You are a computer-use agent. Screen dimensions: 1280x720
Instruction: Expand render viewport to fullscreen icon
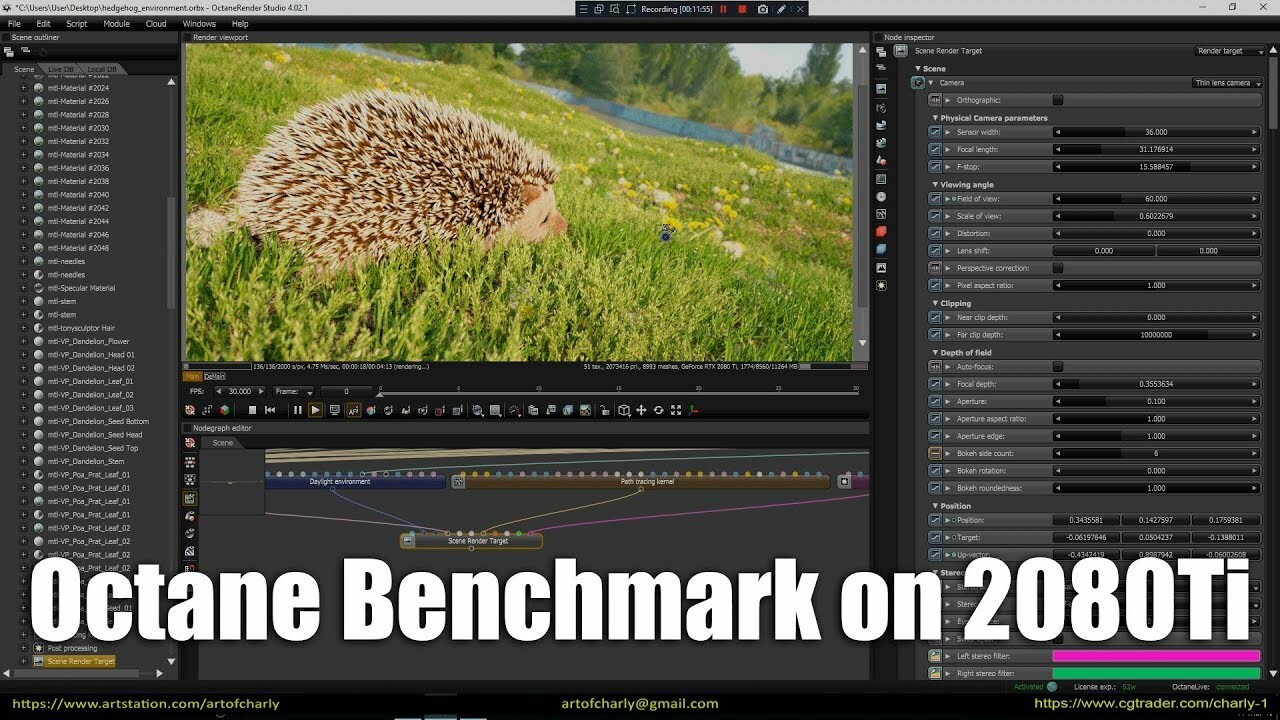tap(675, 410)
